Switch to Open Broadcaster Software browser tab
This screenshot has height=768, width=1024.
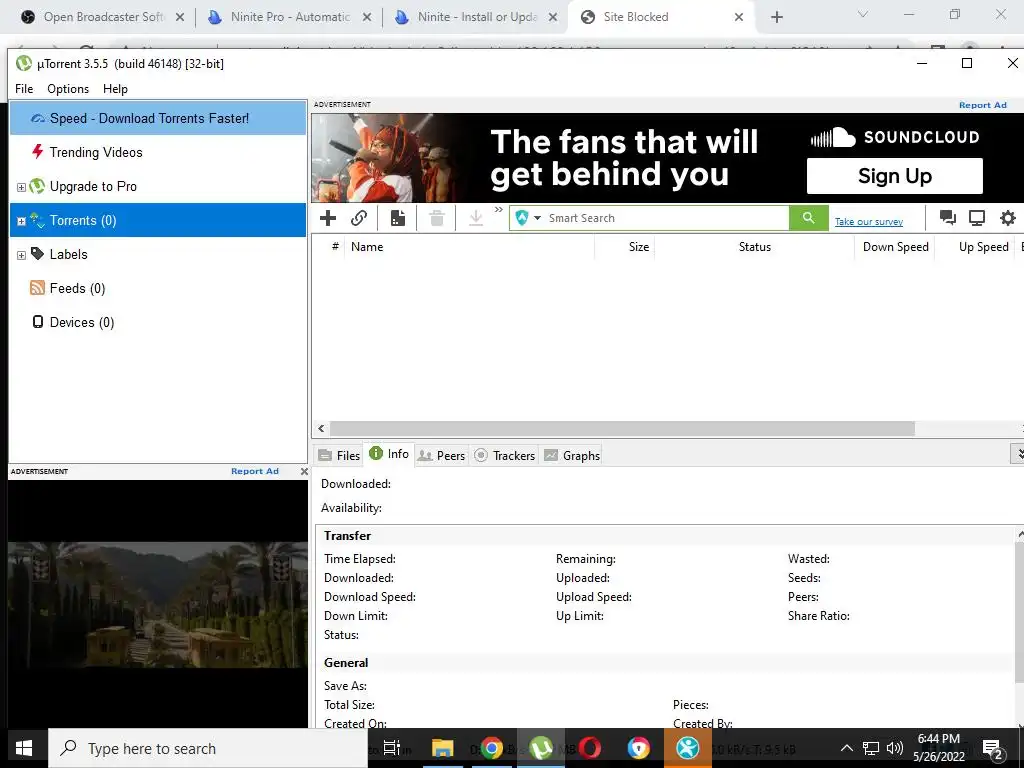103,17
